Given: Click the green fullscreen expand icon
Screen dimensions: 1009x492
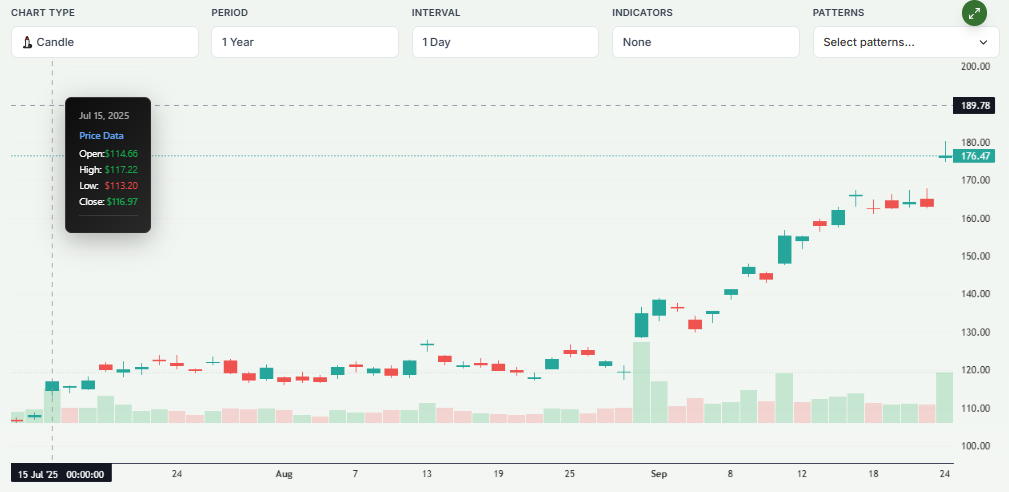Looking at the screenshot, I should click(974, 13).
